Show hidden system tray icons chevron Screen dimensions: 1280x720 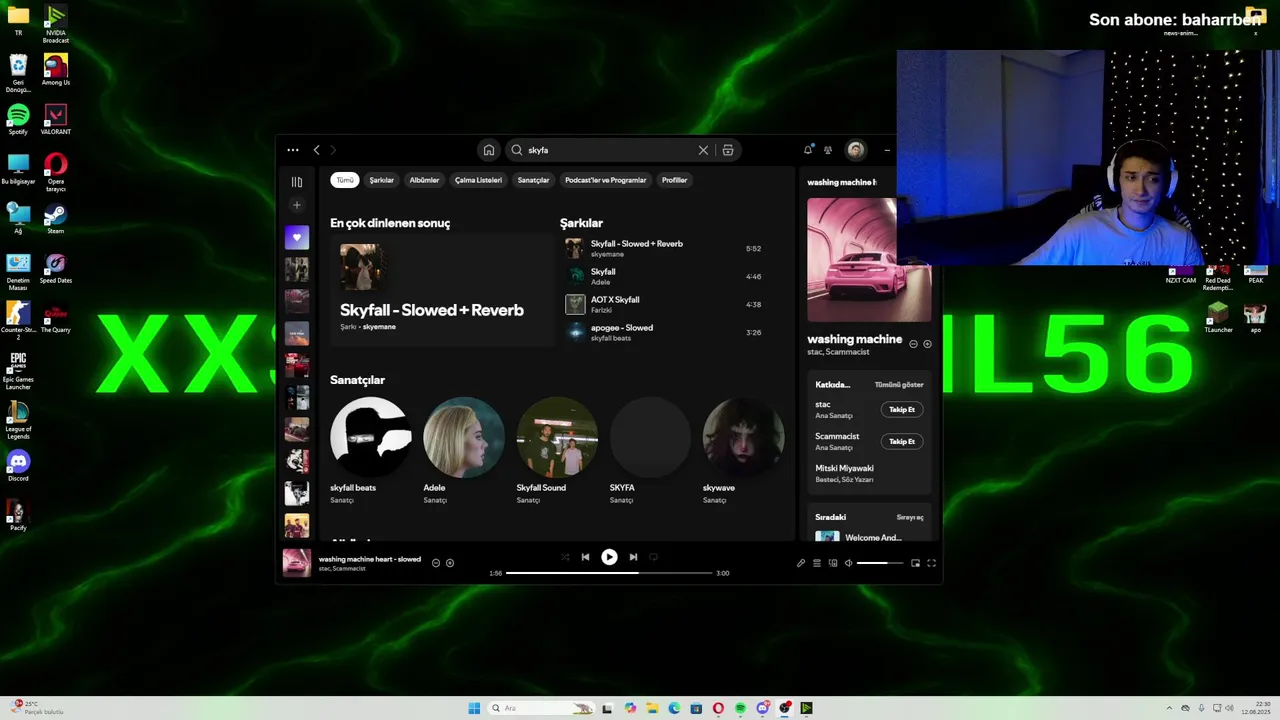coord(1169,708)
